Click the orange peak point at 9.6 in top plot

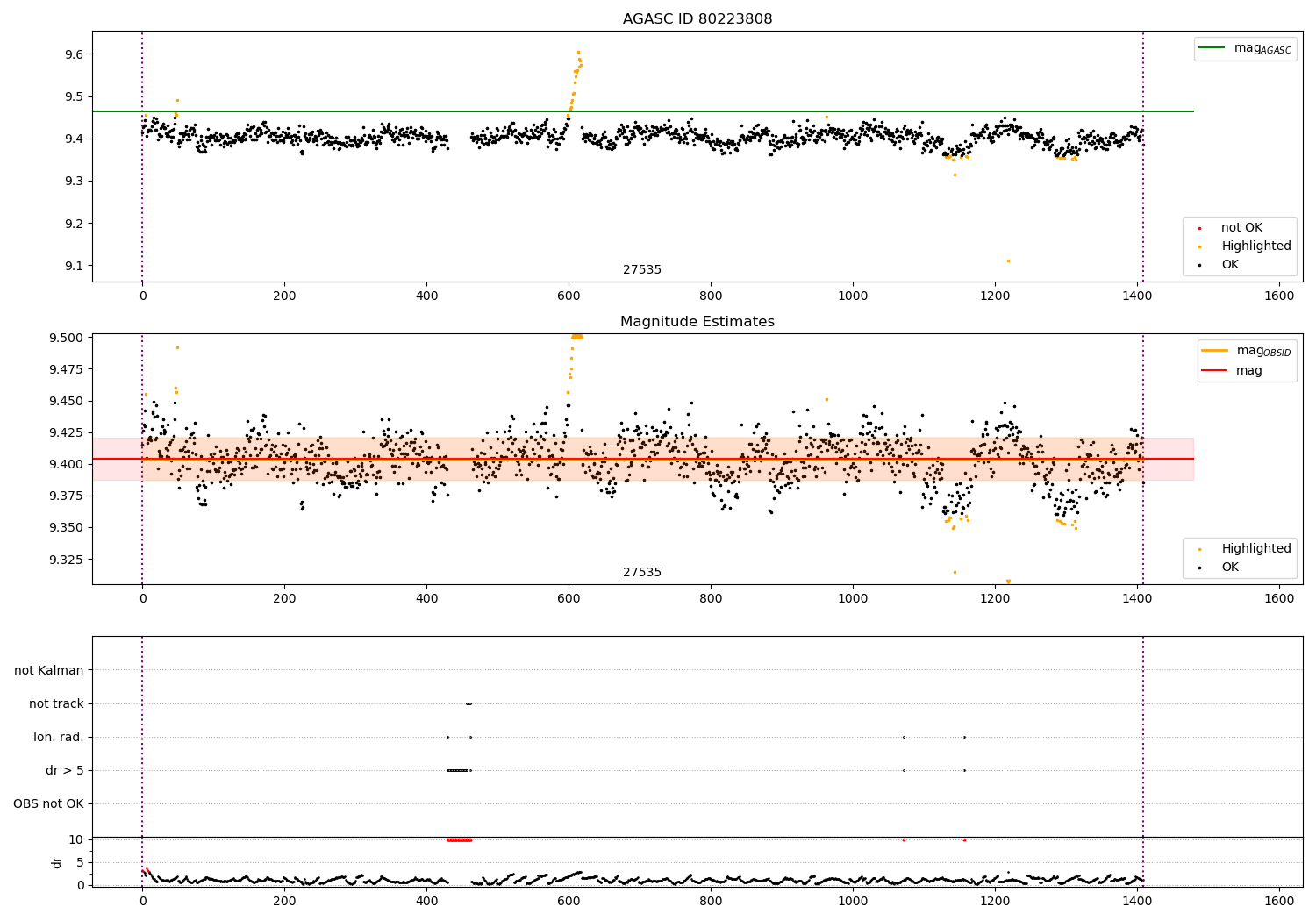(578, 52)
